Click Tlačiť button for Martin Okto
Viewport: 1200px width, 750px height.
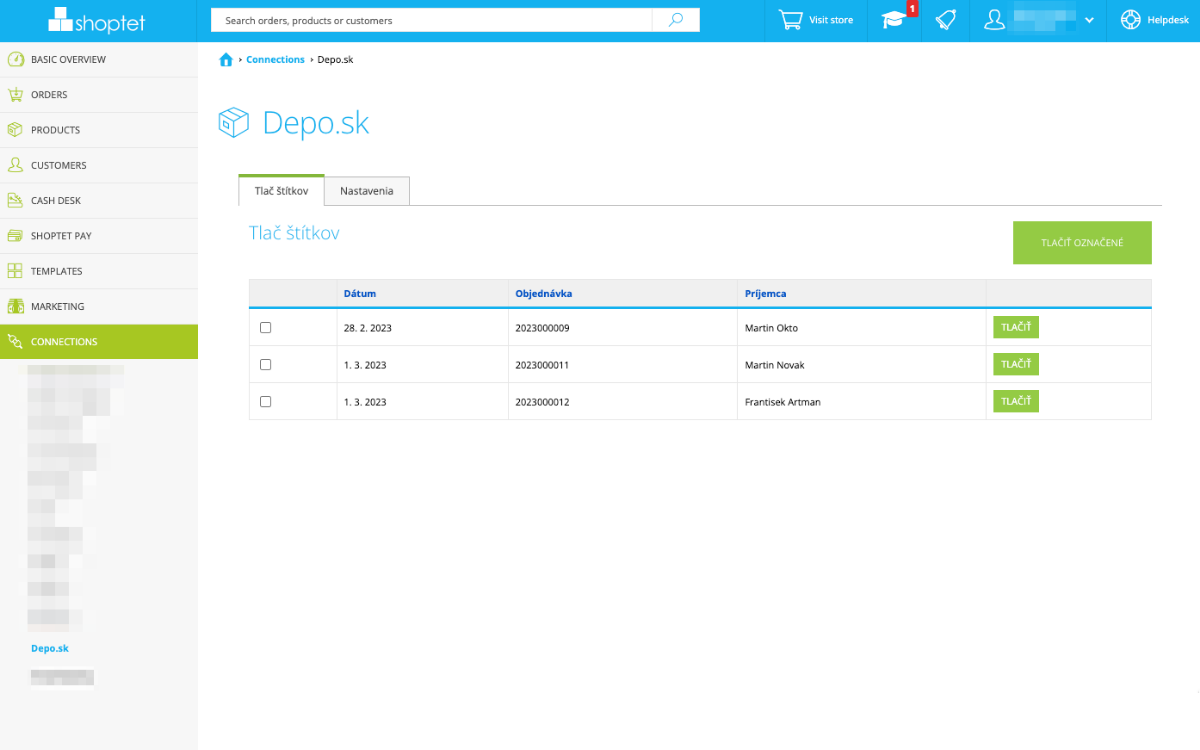coord(1016,328)
